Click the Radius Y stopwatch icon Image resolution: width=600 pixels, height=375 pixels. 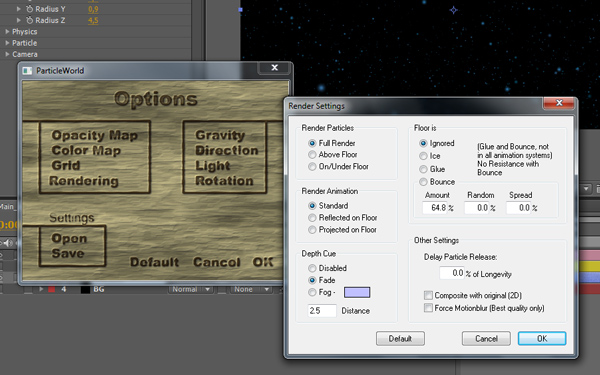coord(29,9)
